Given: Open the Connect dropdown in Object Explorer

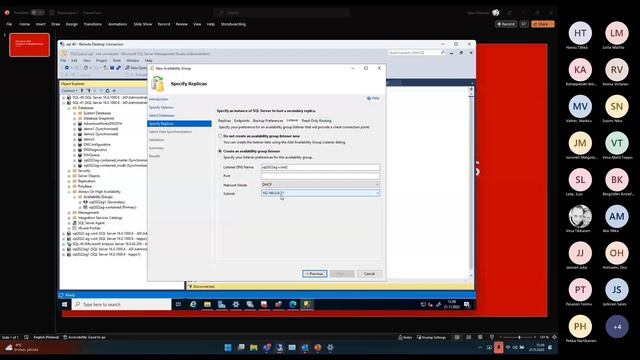Looking at the screenshot, I should 69,91.
